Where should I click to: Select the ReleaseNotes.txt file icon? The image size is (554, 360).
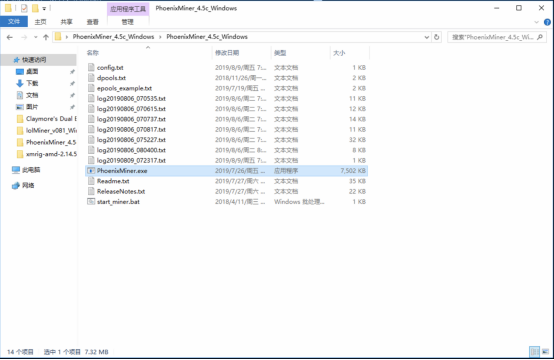pos(91,191)
